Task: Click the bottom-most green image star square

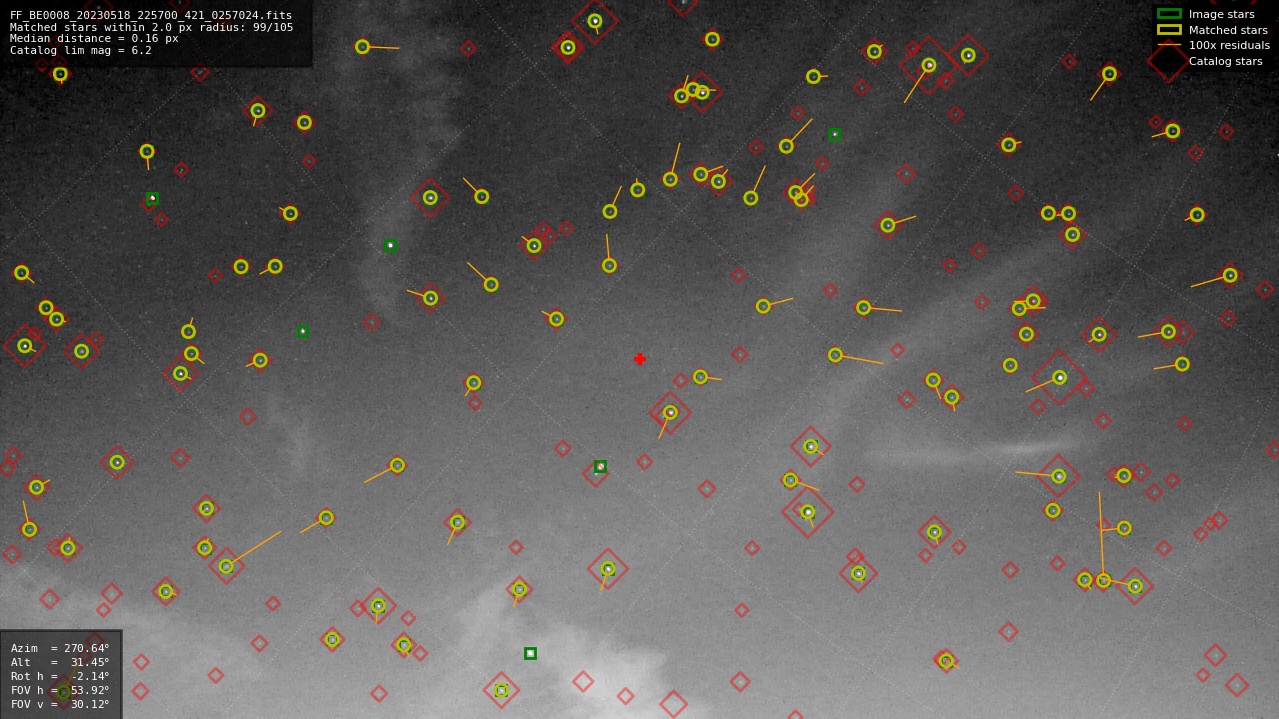Action: (x=530, y=653)
